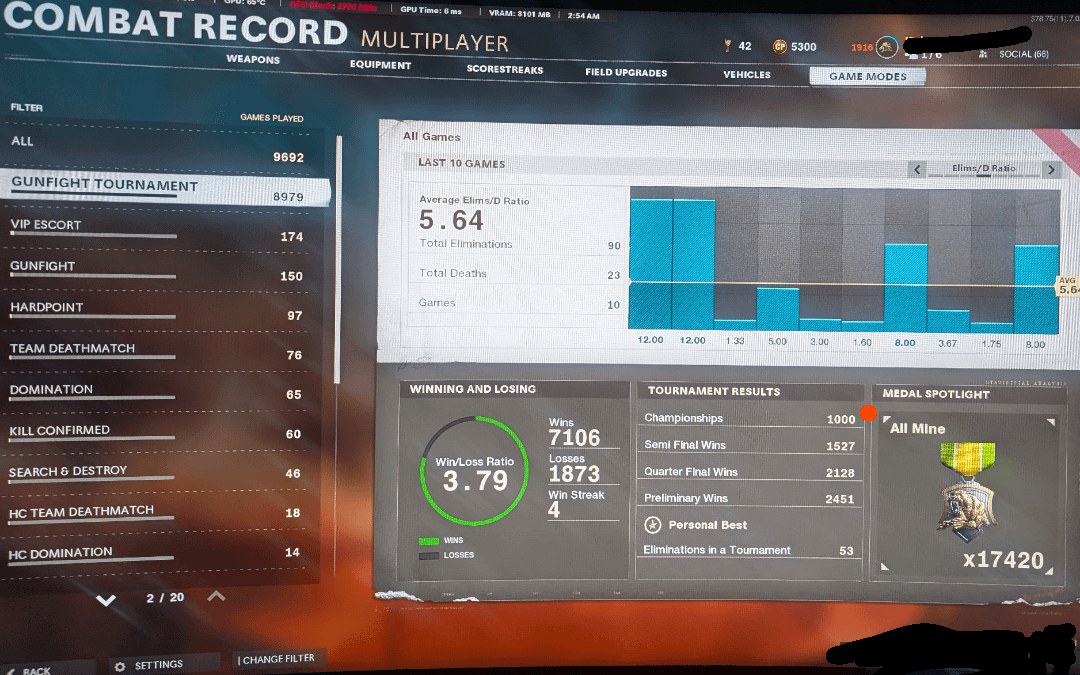Open the Weapons tab
Screen dimensions: 1080x675
tap(253, 60)
